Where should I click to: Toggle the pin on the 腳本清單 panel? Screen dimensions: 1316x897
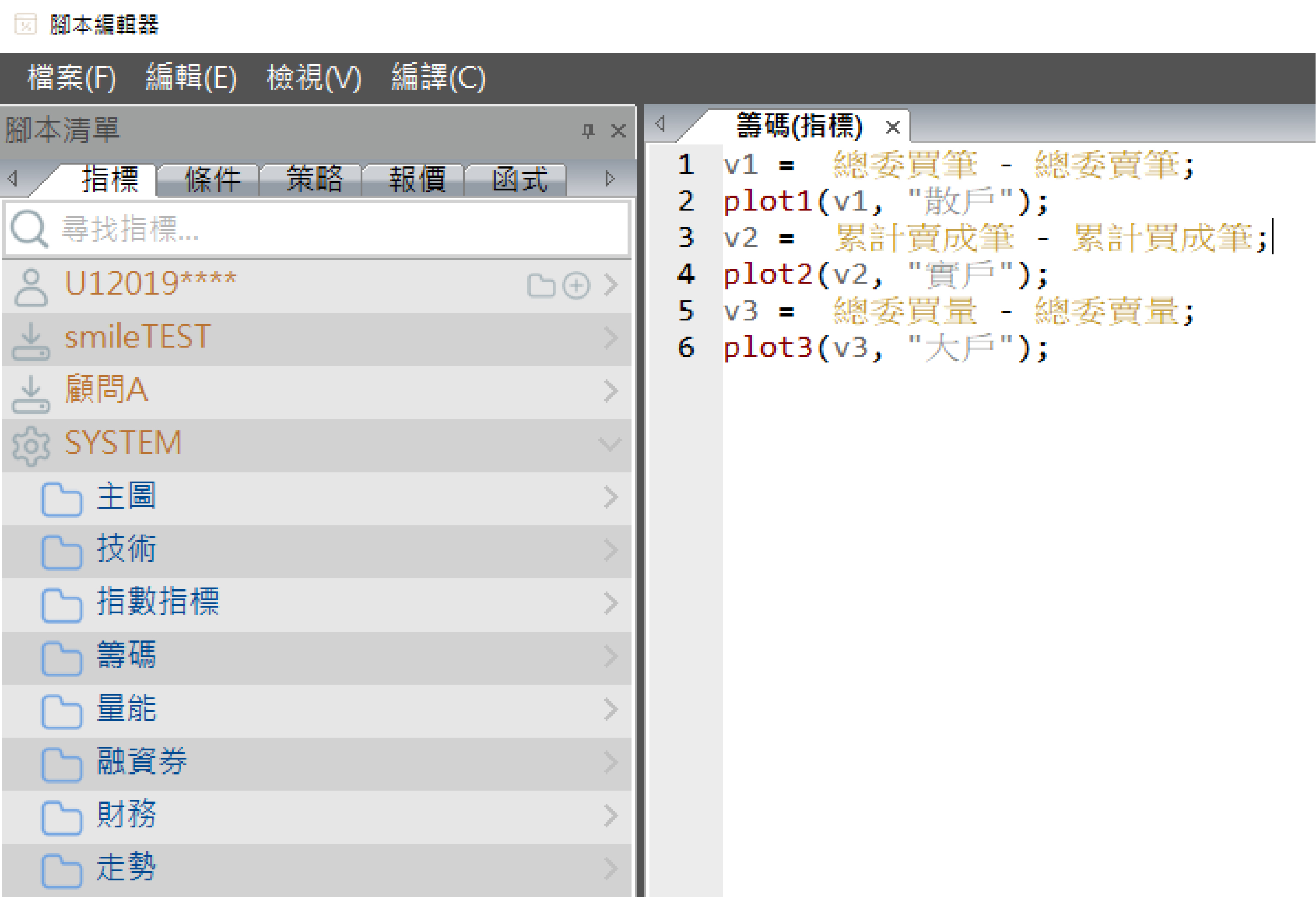[589, 131]
